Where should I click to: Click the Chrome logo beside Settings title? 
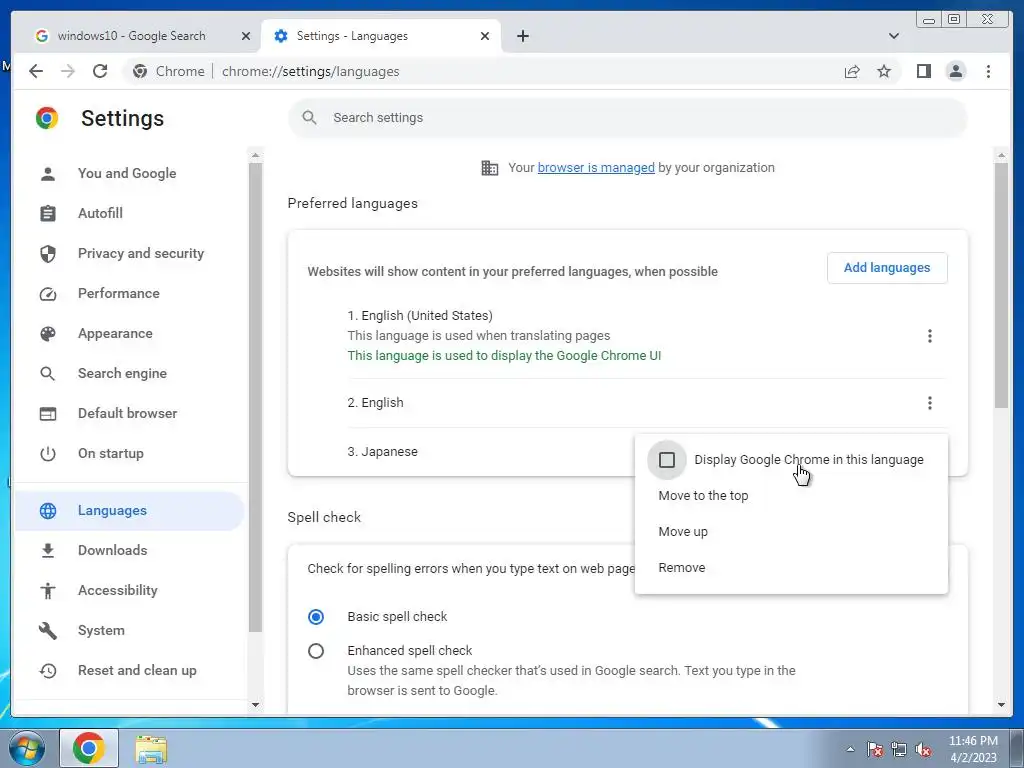(47, 118)
